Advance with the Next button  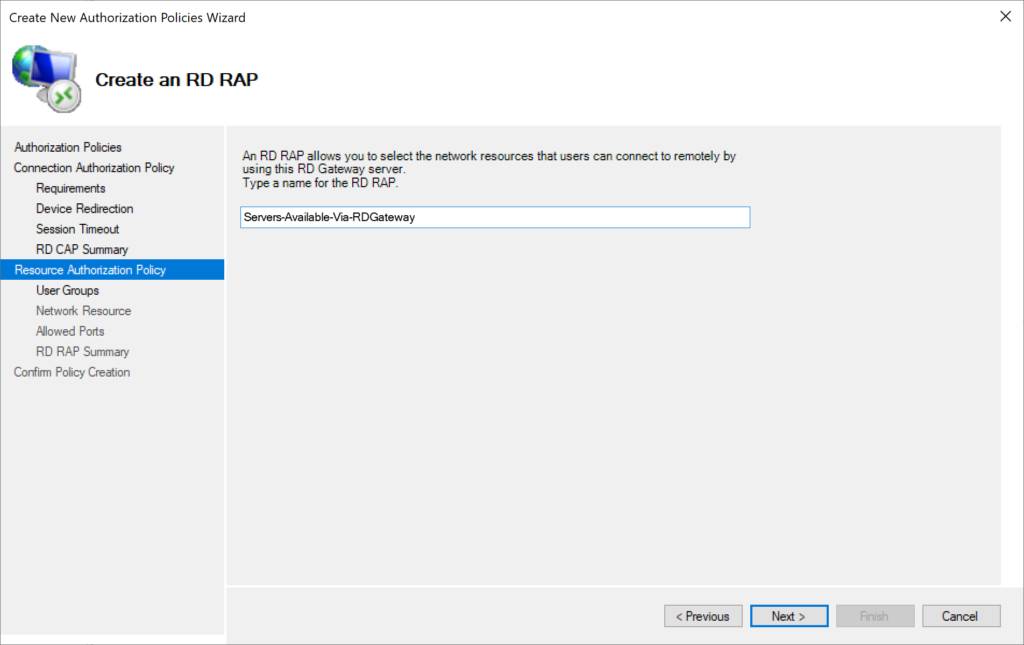[x=789, y=616]
